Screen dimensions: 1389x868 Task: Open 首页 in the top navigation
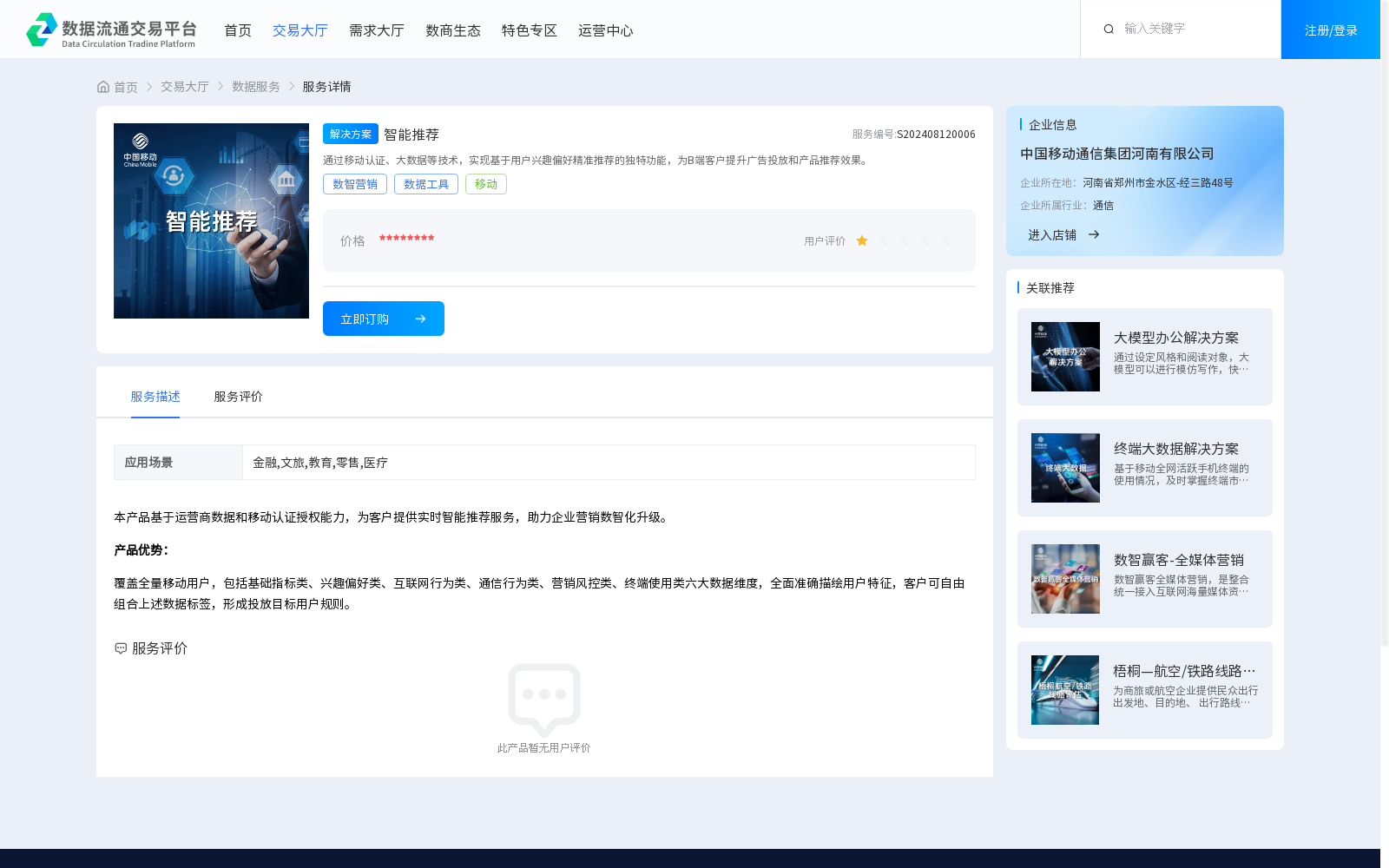[x=238, y=30]
